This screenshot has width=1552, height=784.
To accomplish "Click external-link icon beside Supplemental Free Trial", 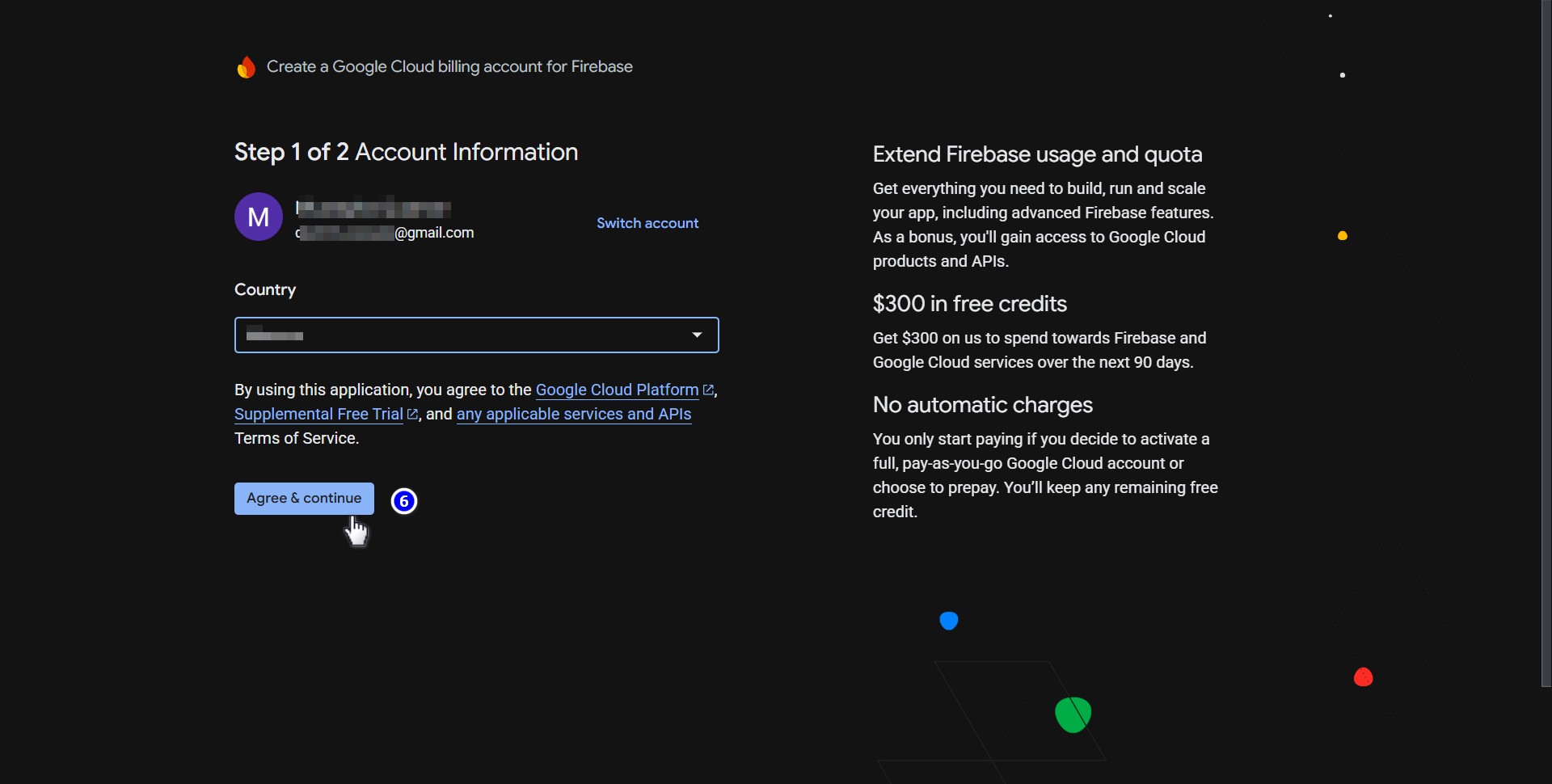I will [412, 414].
